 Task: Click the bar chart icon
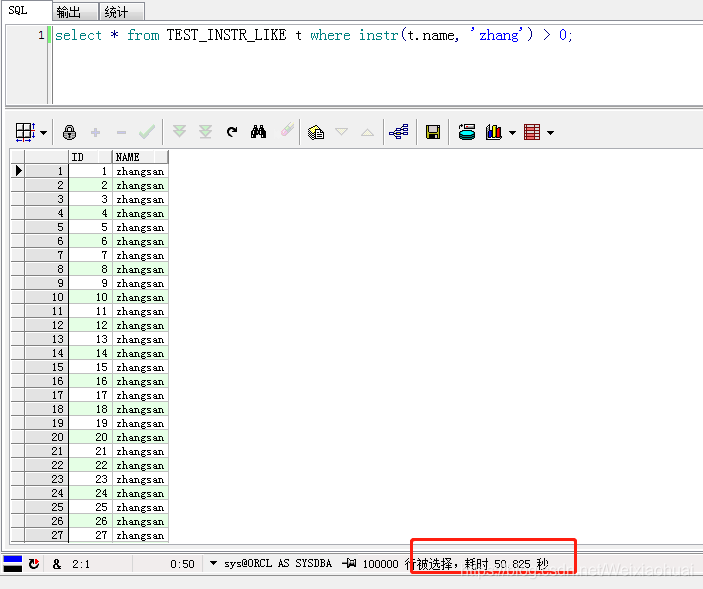point(494,132)
